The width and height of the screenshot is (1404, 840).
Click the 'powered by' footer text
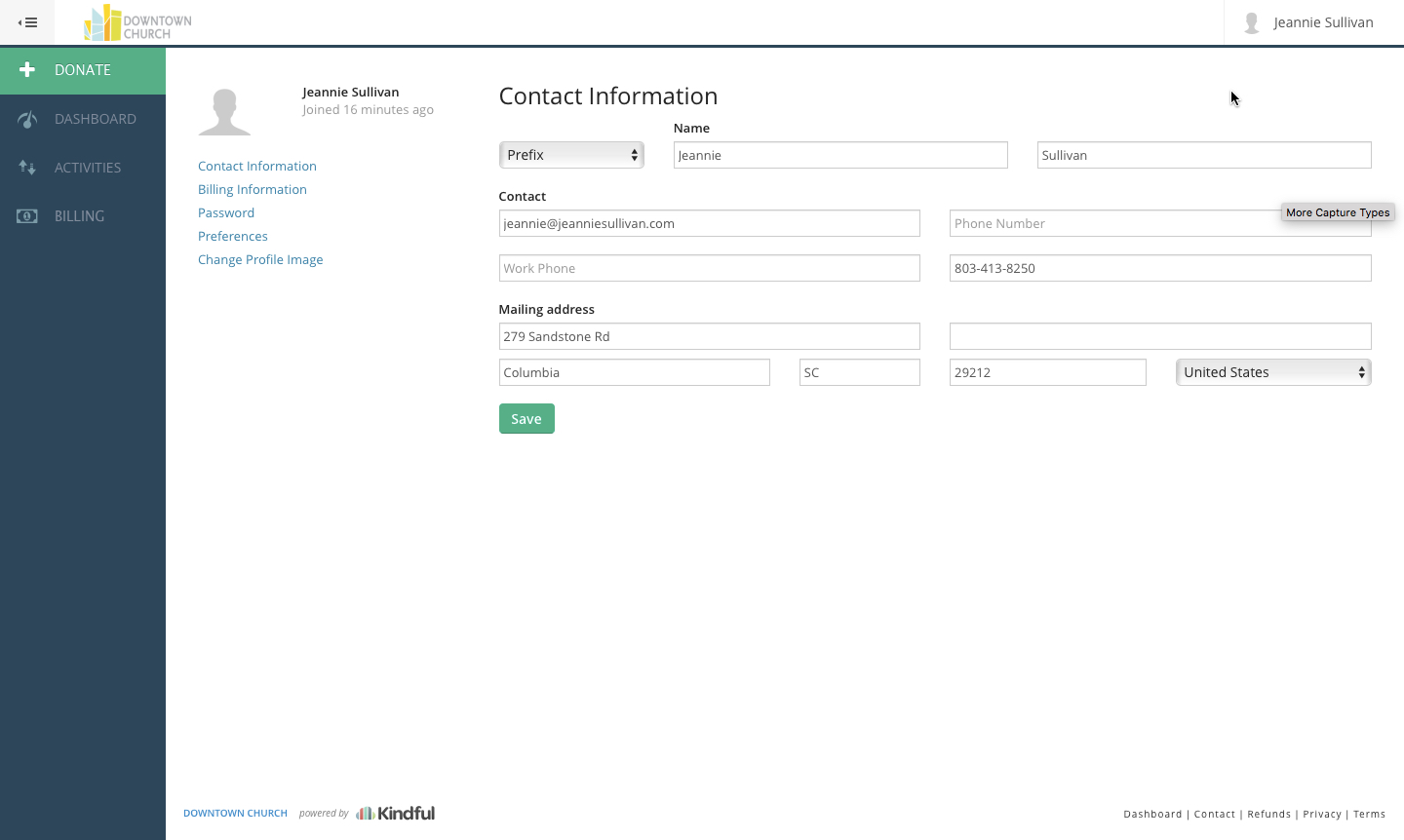click(x=324, y=813)
